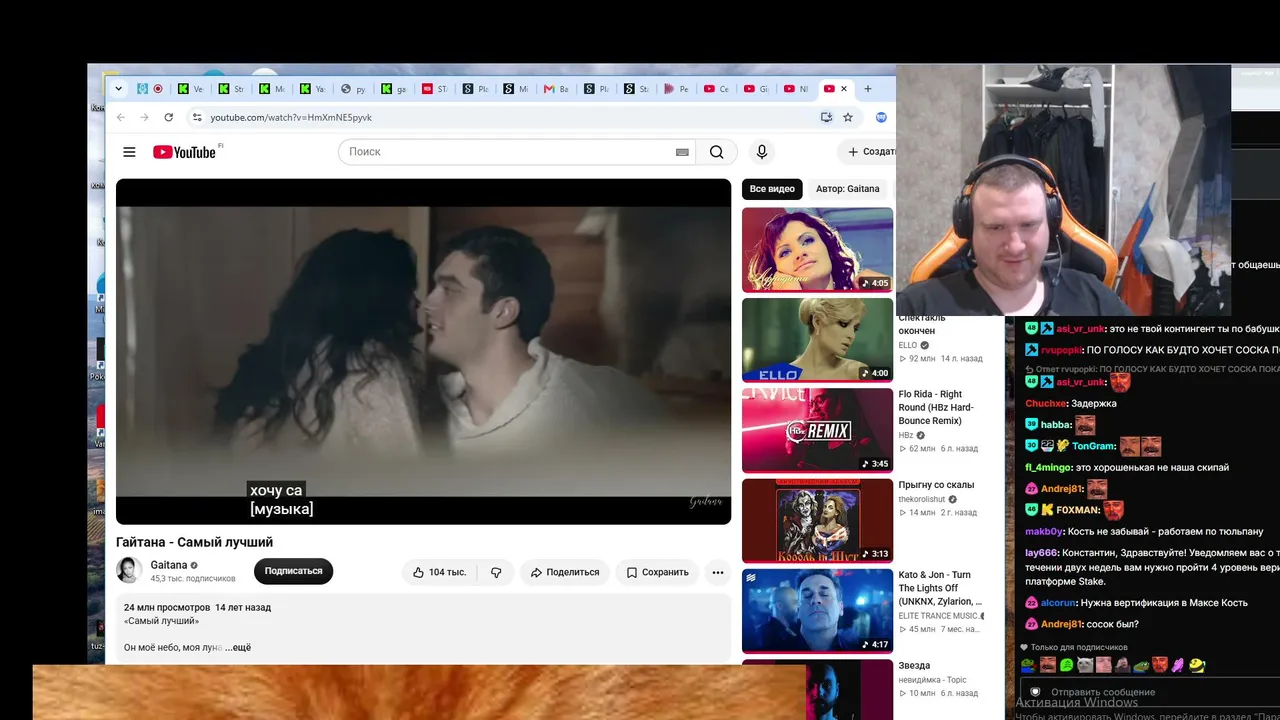
Task: Go to the YouTube home logo
Action: tap(184, 152)
